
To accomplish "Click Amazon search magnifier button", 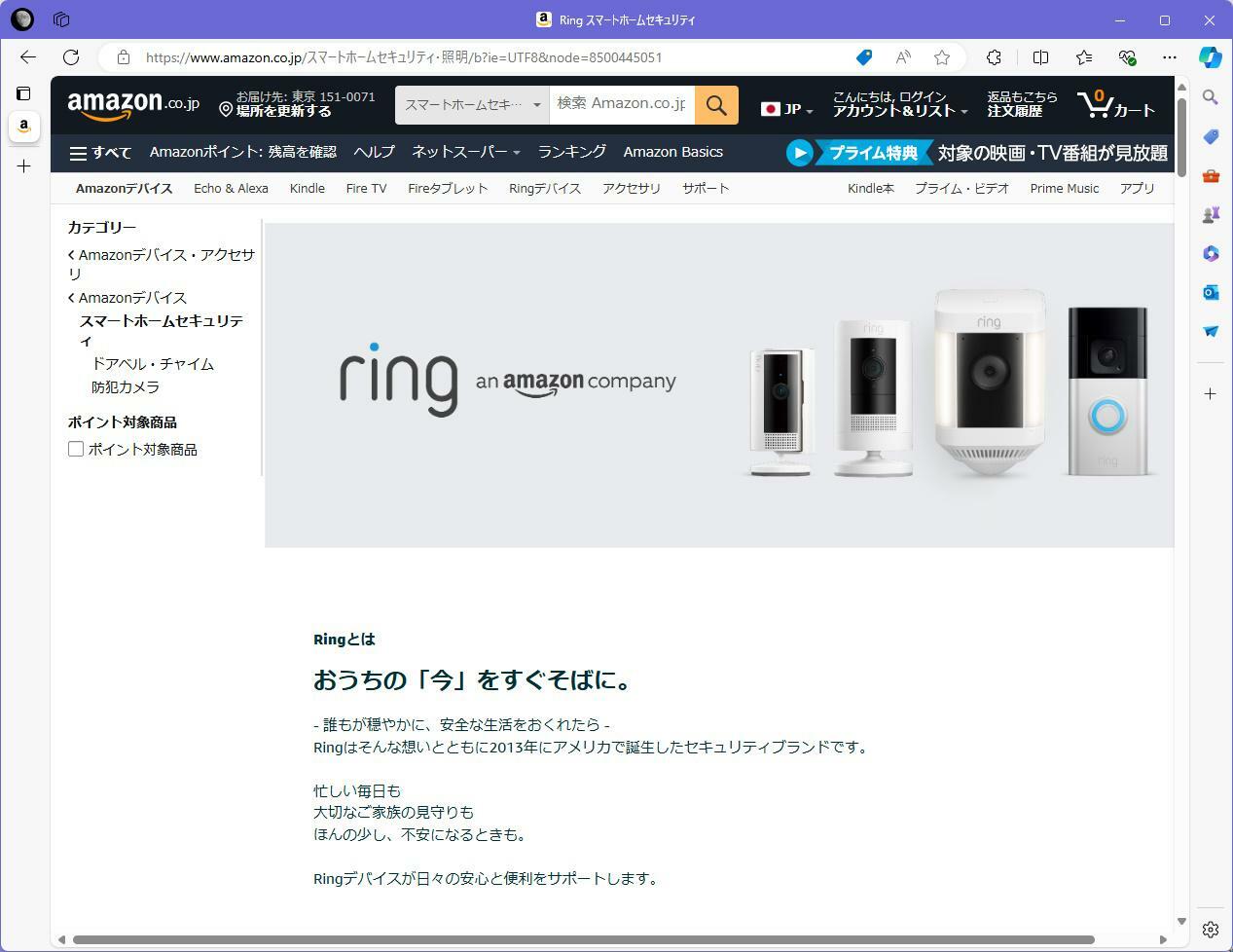I will point(716,104).
